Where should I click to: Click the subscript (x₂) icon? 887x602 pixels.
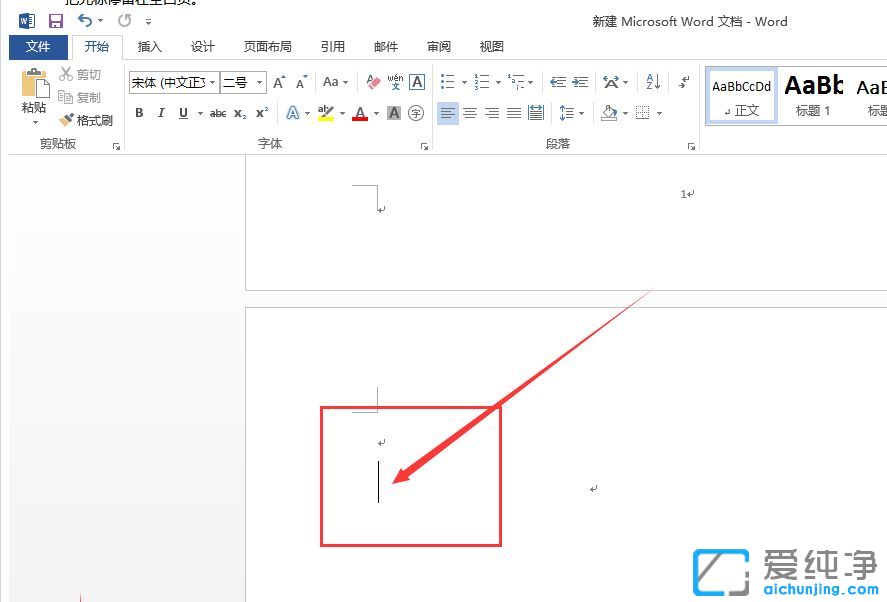coord(239,113)
